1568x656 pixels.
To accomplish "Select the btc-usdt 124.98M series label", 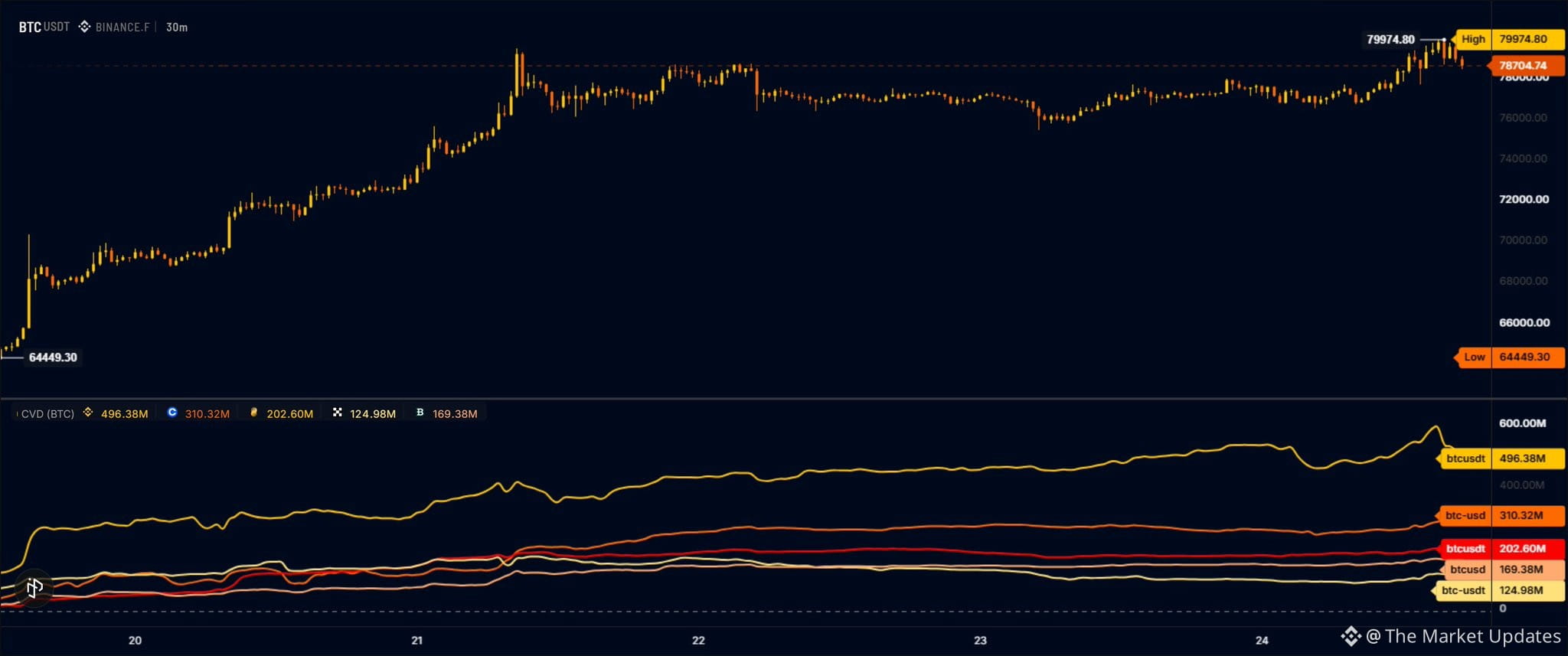I will [x=1498, y=590].
